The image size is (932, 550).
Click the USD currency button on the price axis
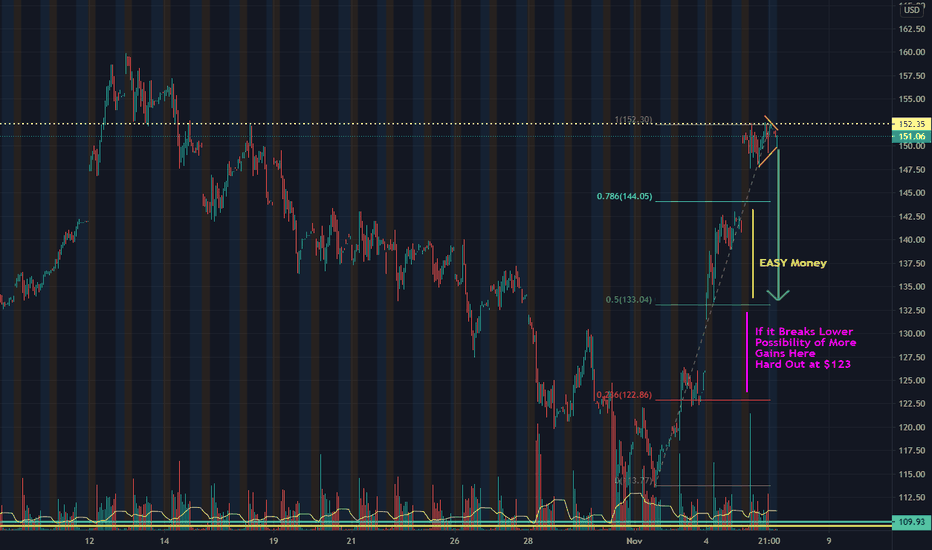coord(912,10)
